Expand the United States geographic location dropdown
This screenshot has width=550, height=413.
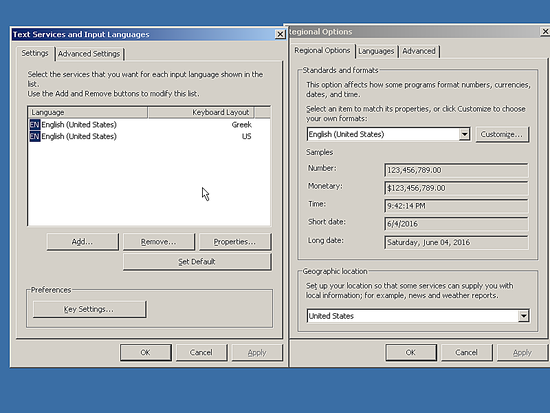pyautogui.click(x=523, y=316)
